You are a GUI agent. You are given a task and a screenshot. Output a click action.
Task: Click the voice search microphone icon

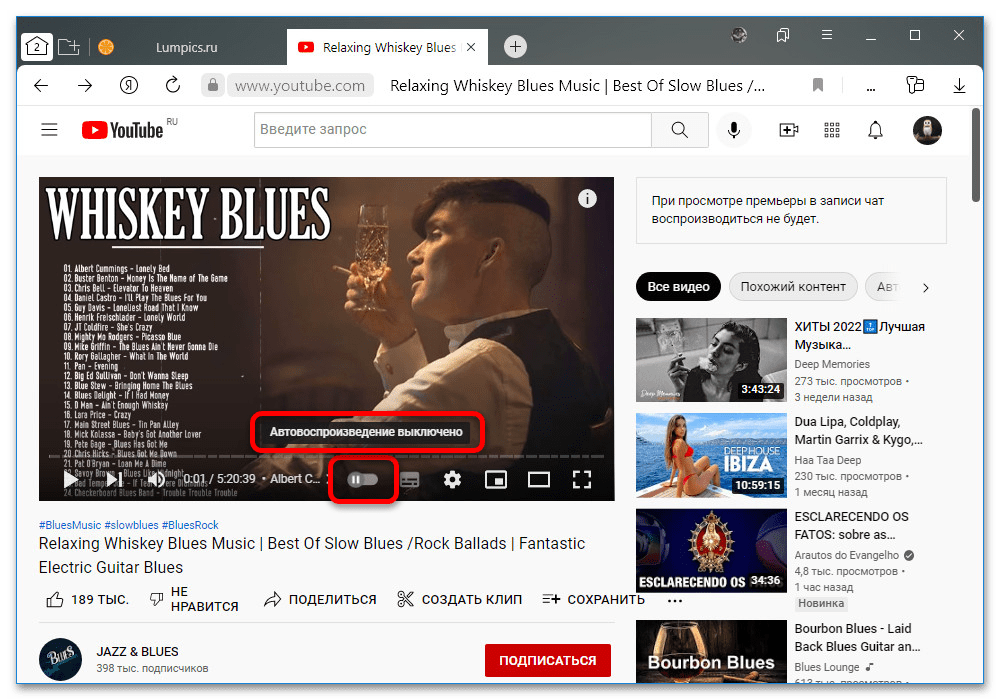click(x=734, y=130)
